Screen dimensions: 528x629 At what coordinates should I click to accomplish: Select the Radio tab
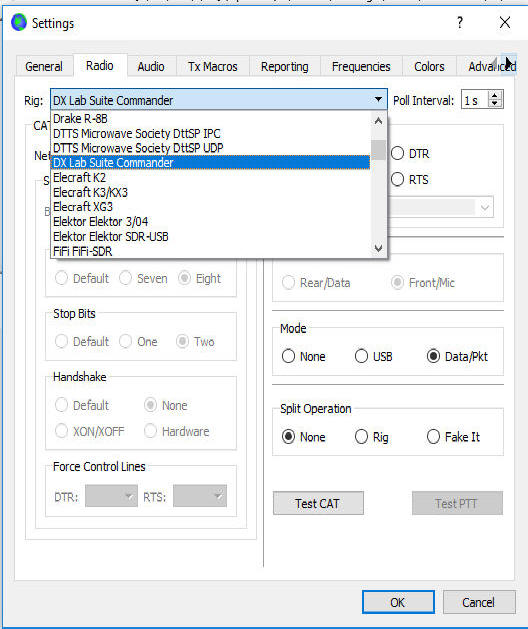[x=100, y=65]
